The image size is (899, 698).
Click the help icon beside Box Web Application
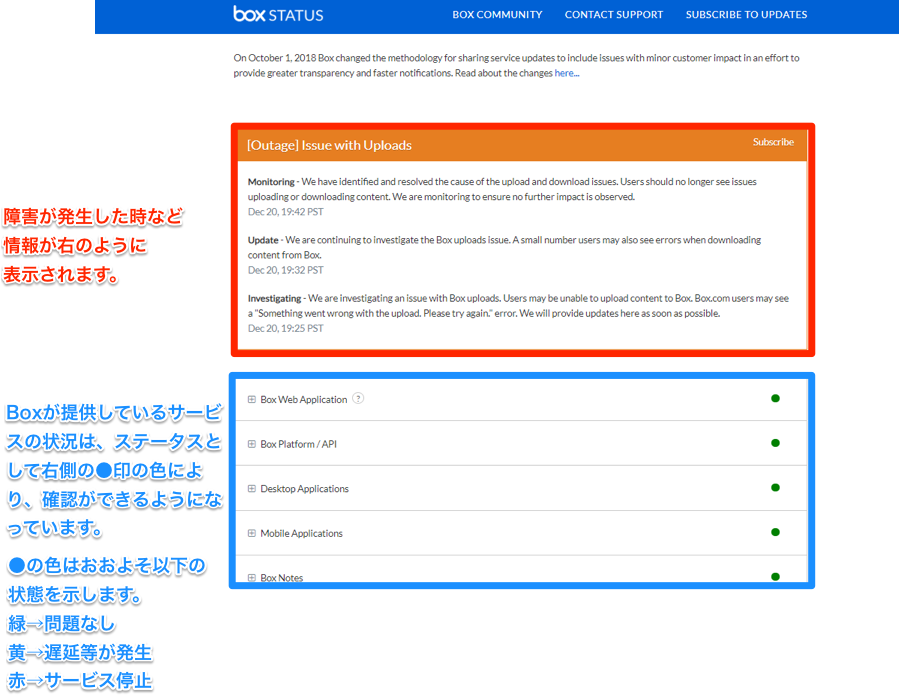tap(358, 398)
